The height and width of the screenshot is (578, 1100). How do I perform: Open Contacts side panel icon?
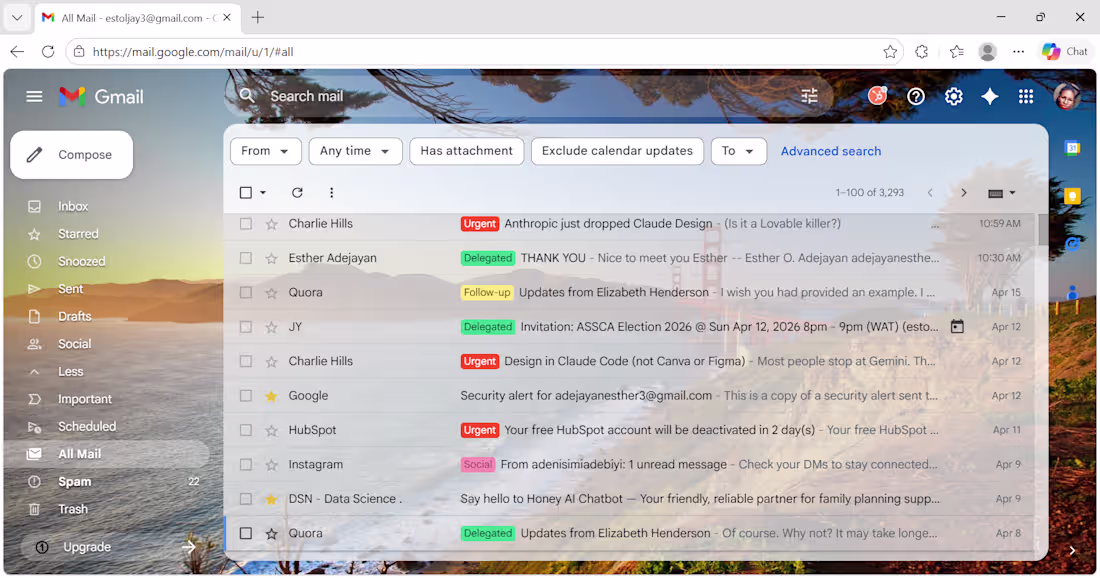pyautogui.click(x=1072, y=292)
